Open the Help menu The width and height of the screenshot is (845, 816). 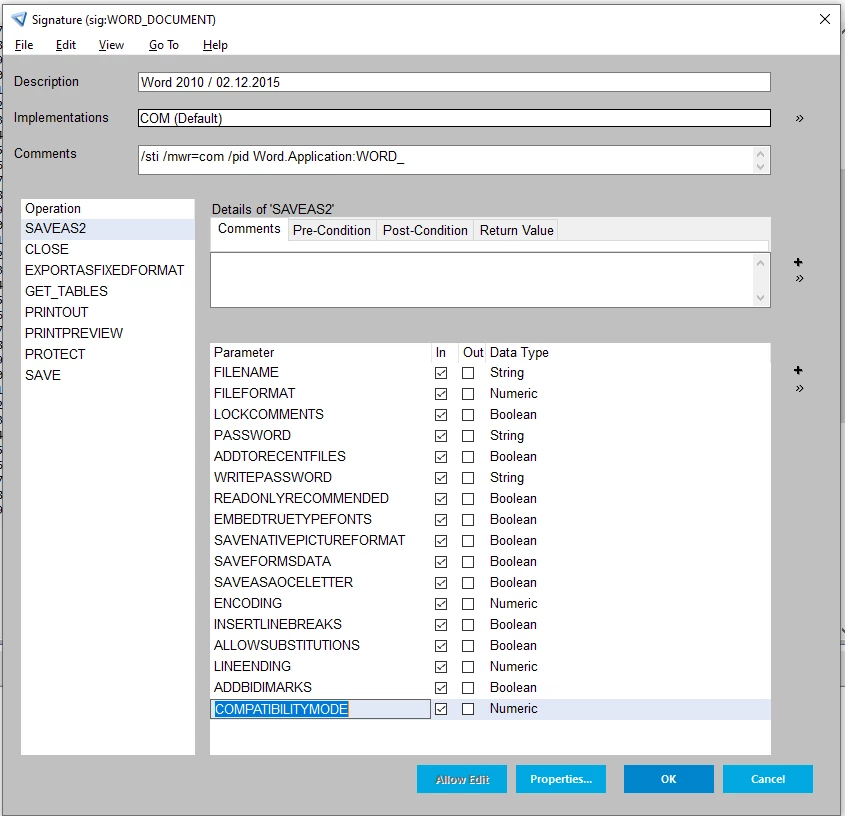tap(215, 45)
